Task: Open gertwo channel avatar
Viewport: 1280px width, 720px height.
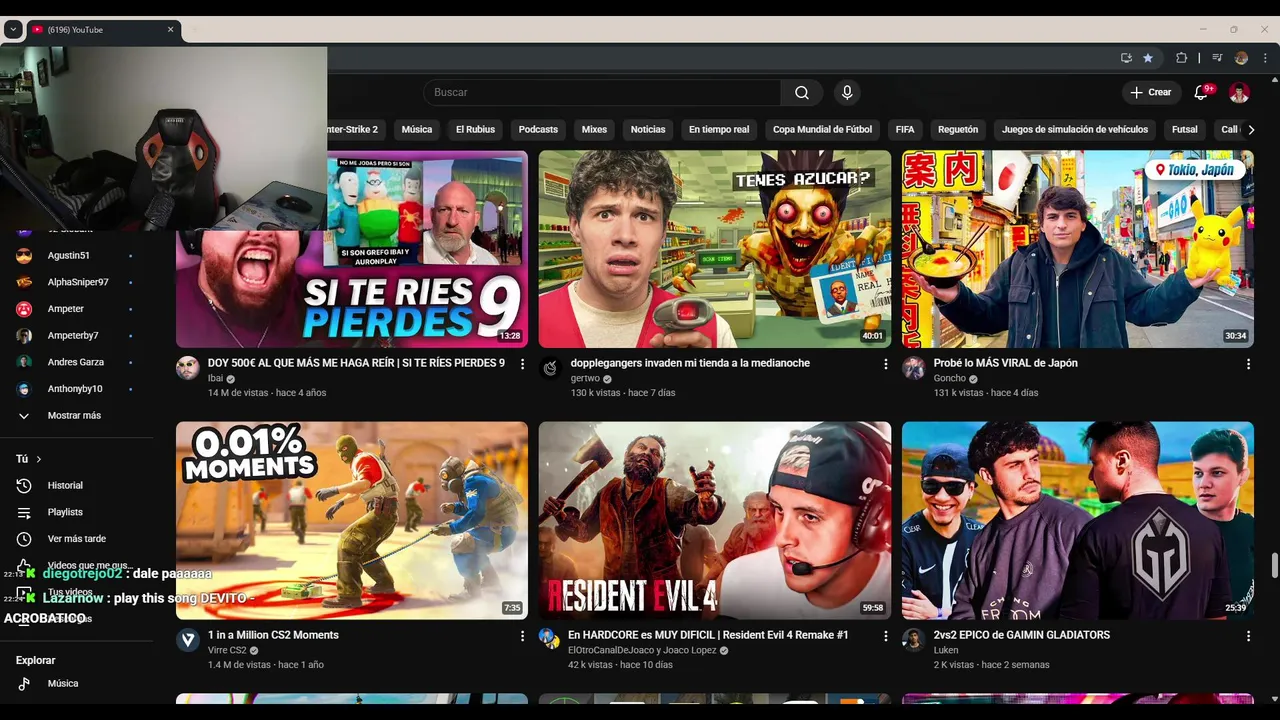Action: click(551, 368)
